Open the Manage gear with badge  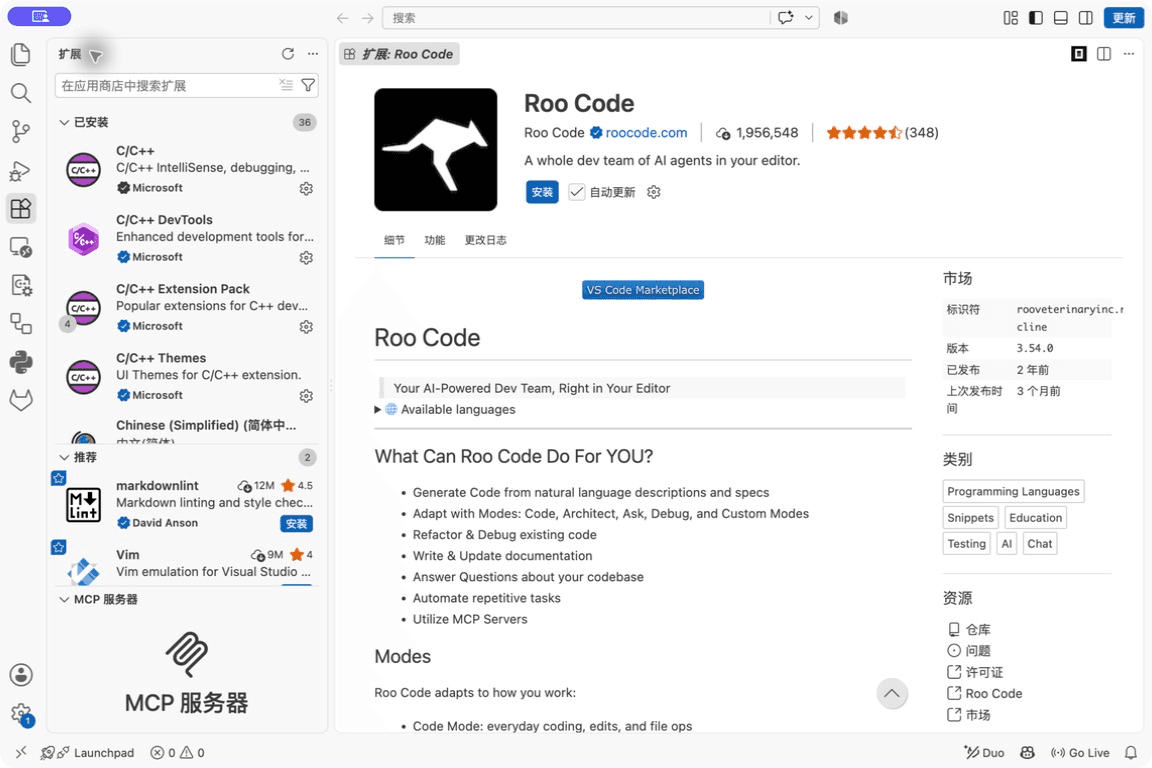[x=22, y=714]
